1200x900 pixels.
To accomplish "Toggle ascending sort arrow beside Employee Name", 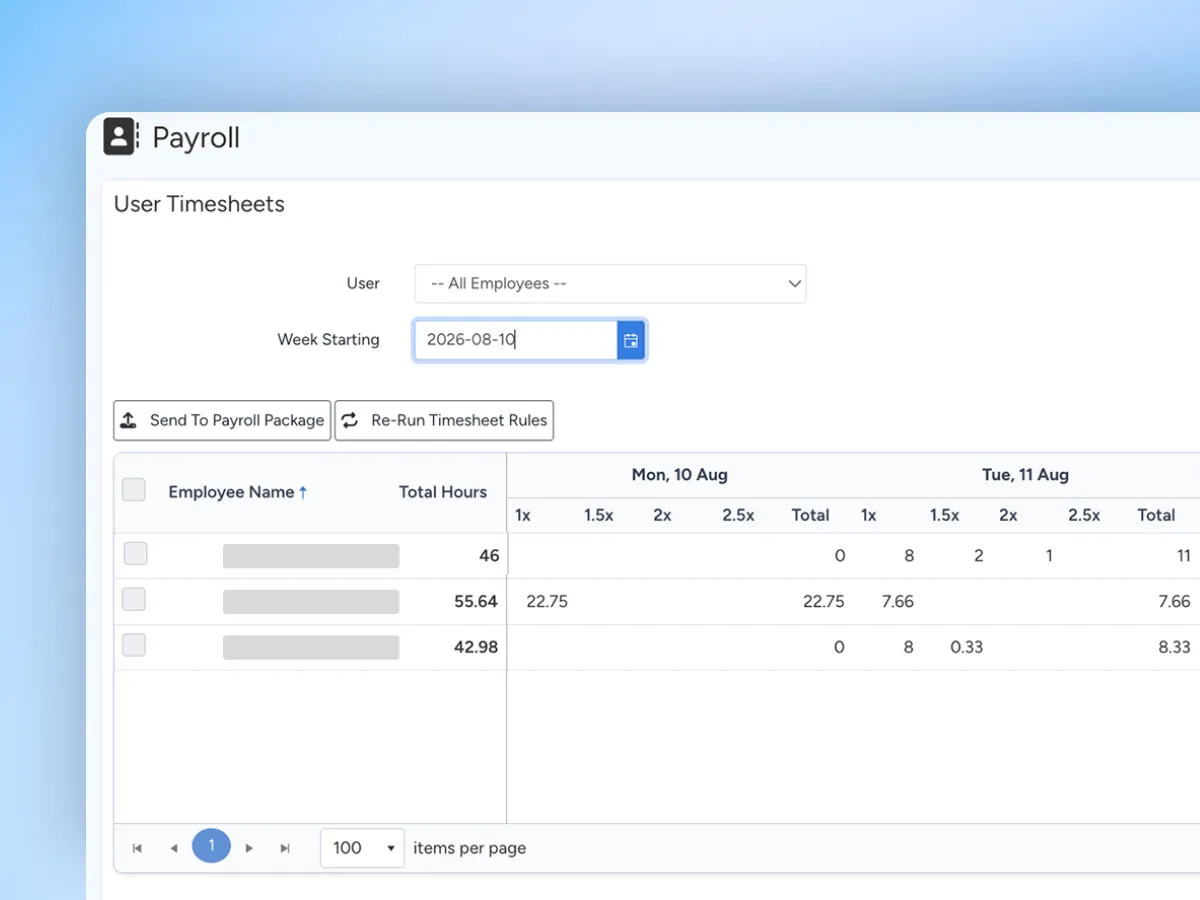I will point(303,492).
